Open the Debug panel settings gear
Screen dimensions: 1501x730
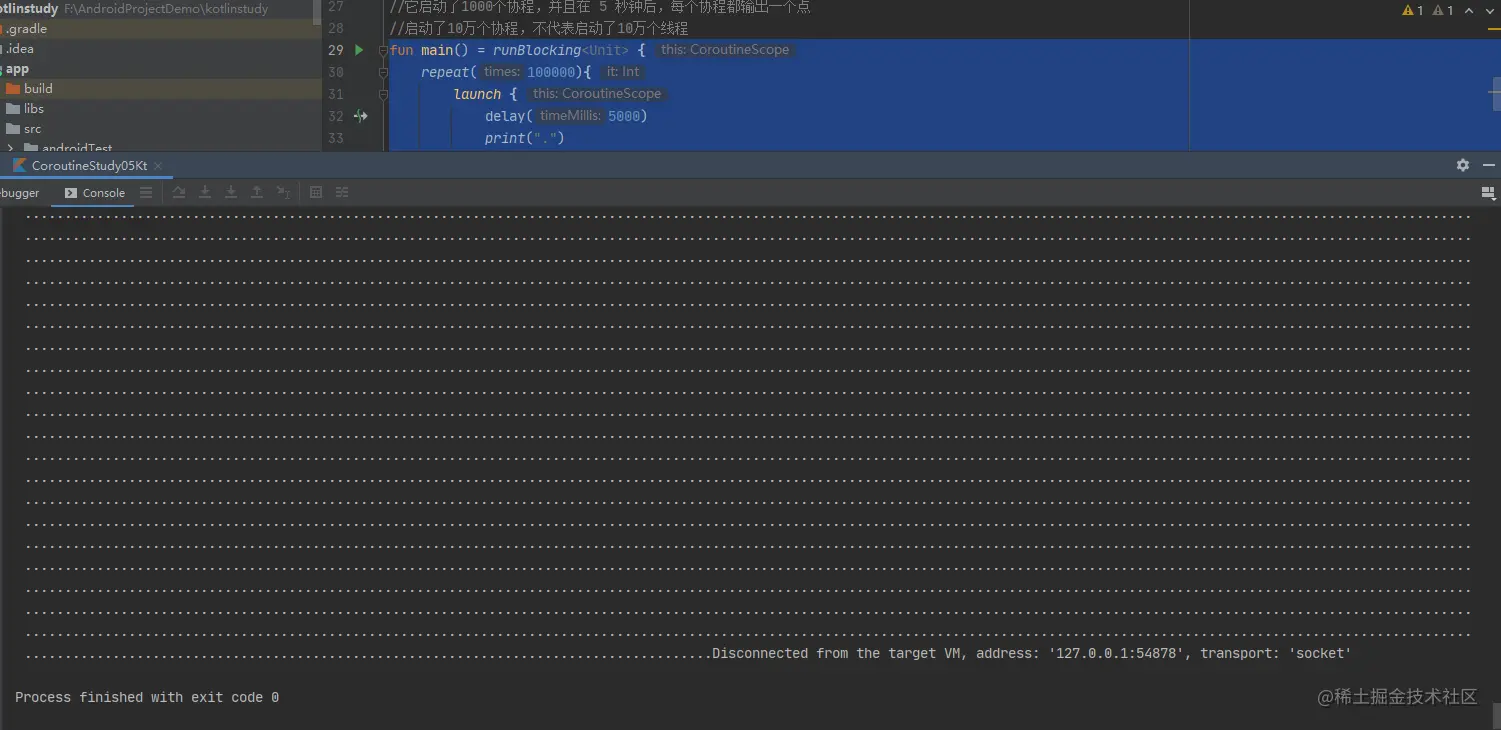1463,165
